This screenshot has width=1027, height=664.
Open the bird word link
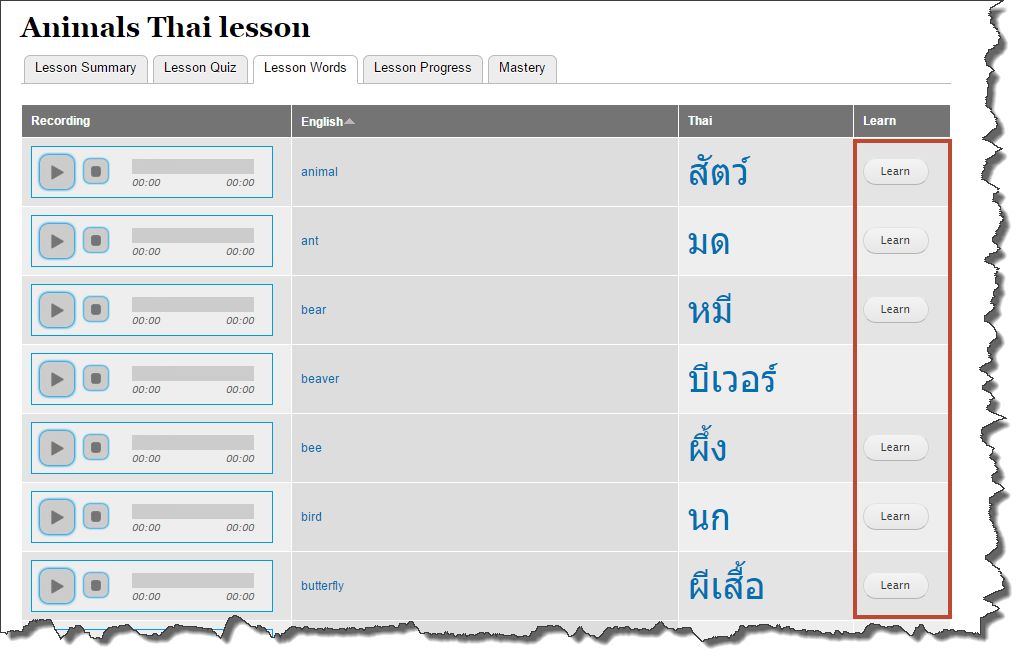coord(311,517)
